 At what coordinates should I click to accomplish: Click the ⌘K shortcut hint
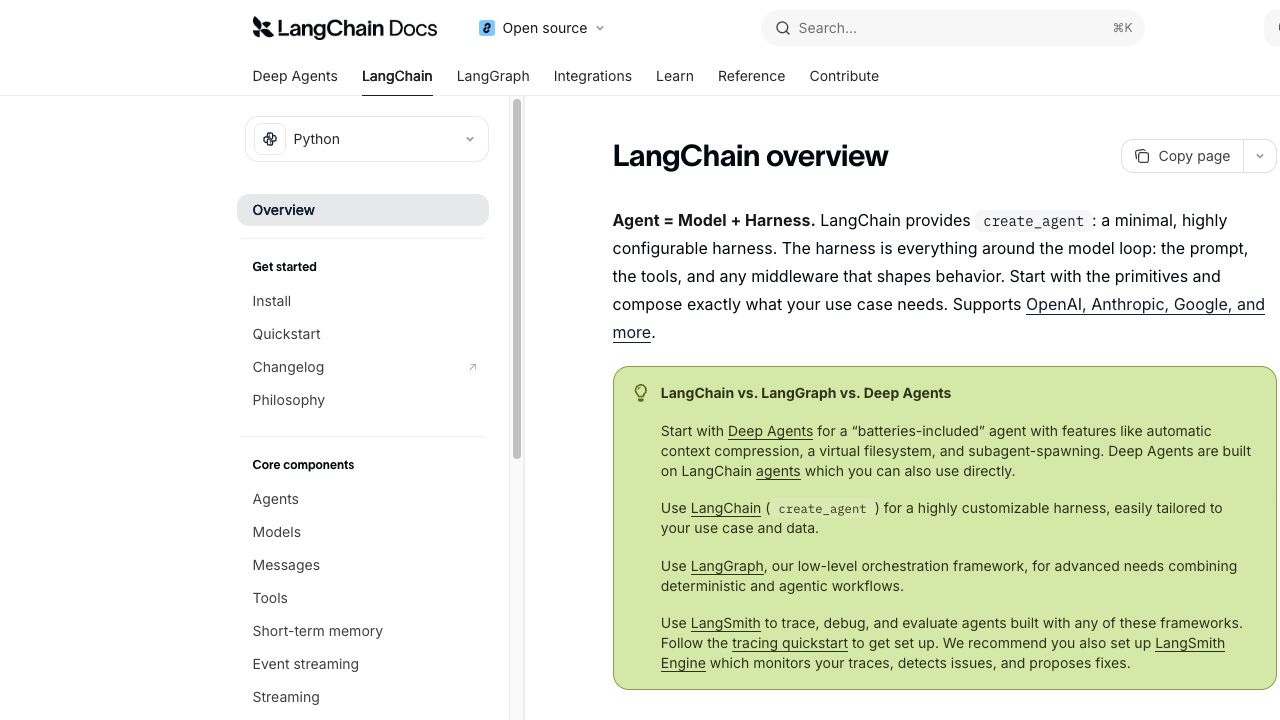[1122, 28]
